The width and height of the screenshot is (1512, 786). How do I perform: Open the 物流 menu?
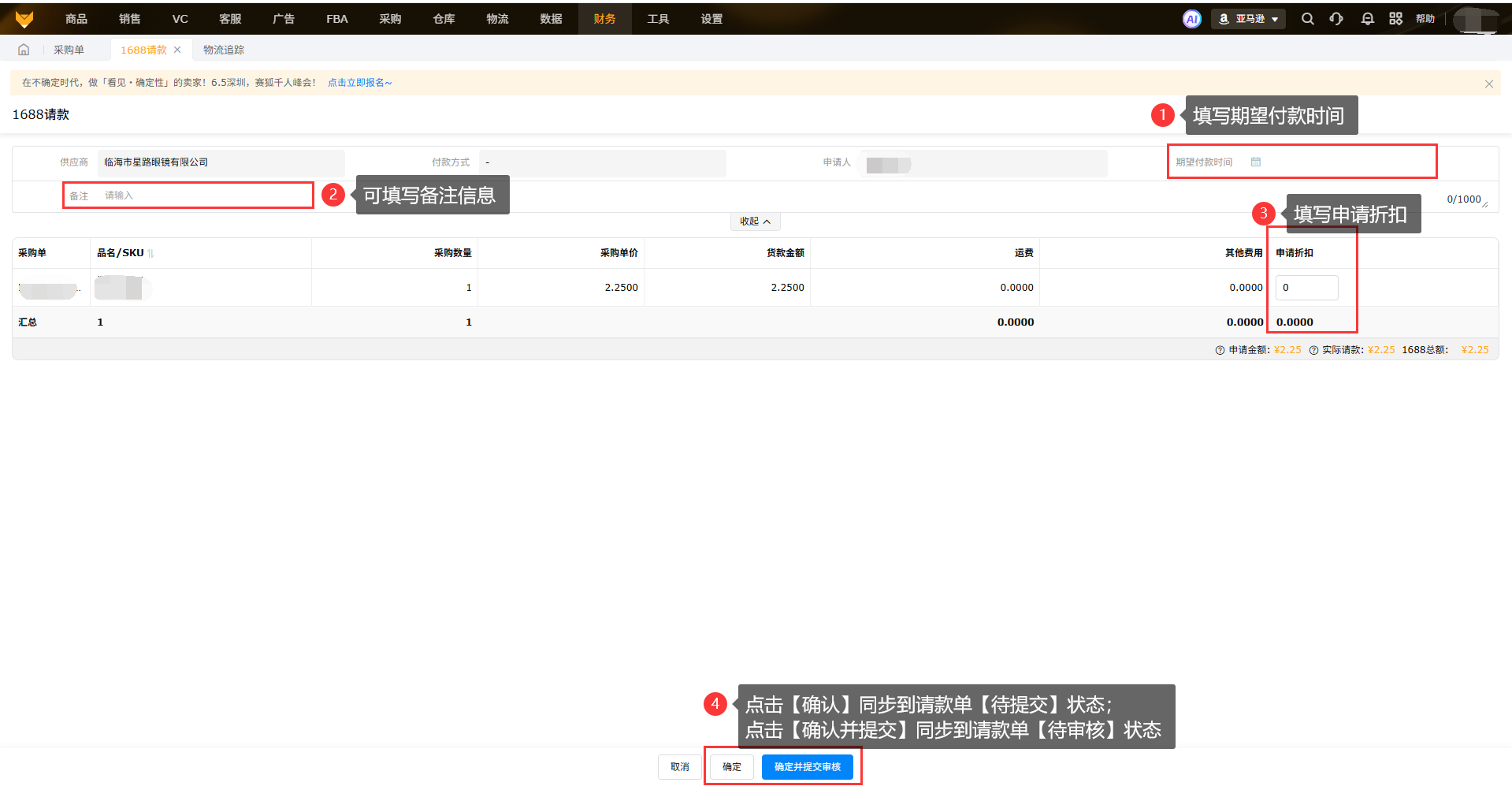(x=498, y=19)
